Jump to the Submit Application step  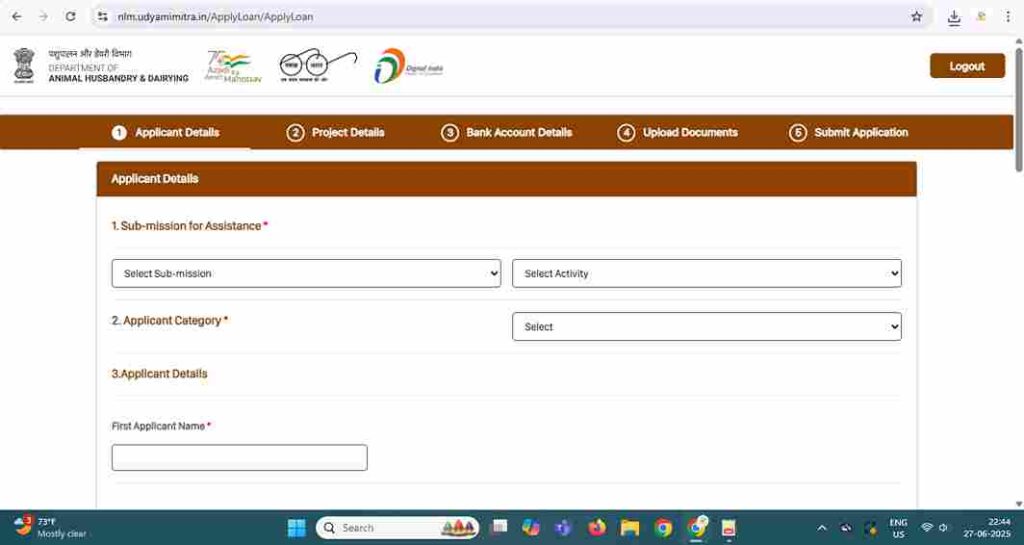tap(849, 132)
